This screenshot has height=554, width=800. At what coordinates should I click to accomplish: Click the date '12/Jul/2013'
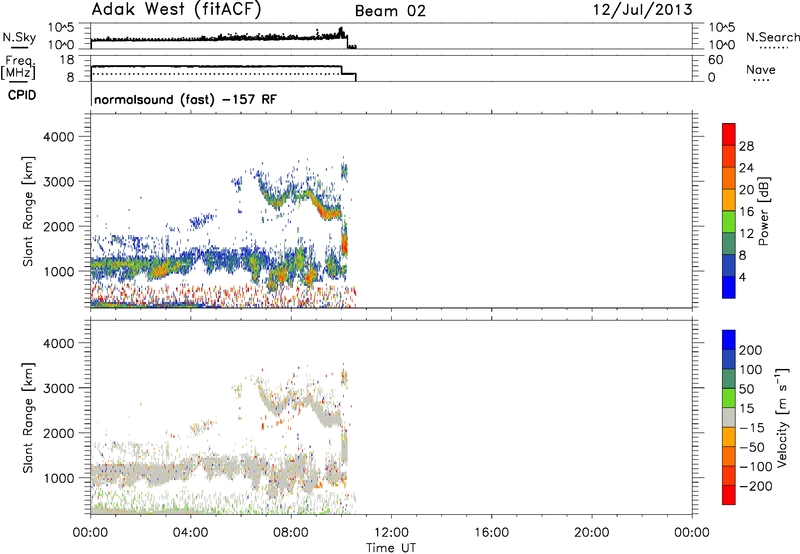coord(642,10)
